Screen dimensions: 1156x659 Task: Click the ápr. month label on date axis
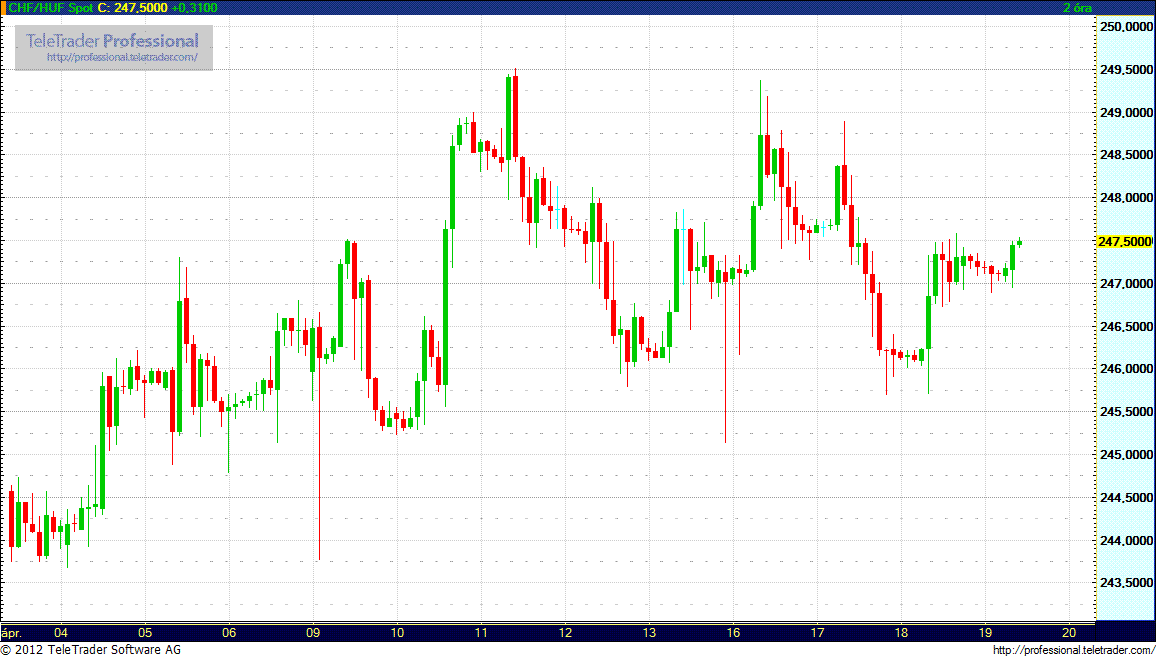point(13,633)
